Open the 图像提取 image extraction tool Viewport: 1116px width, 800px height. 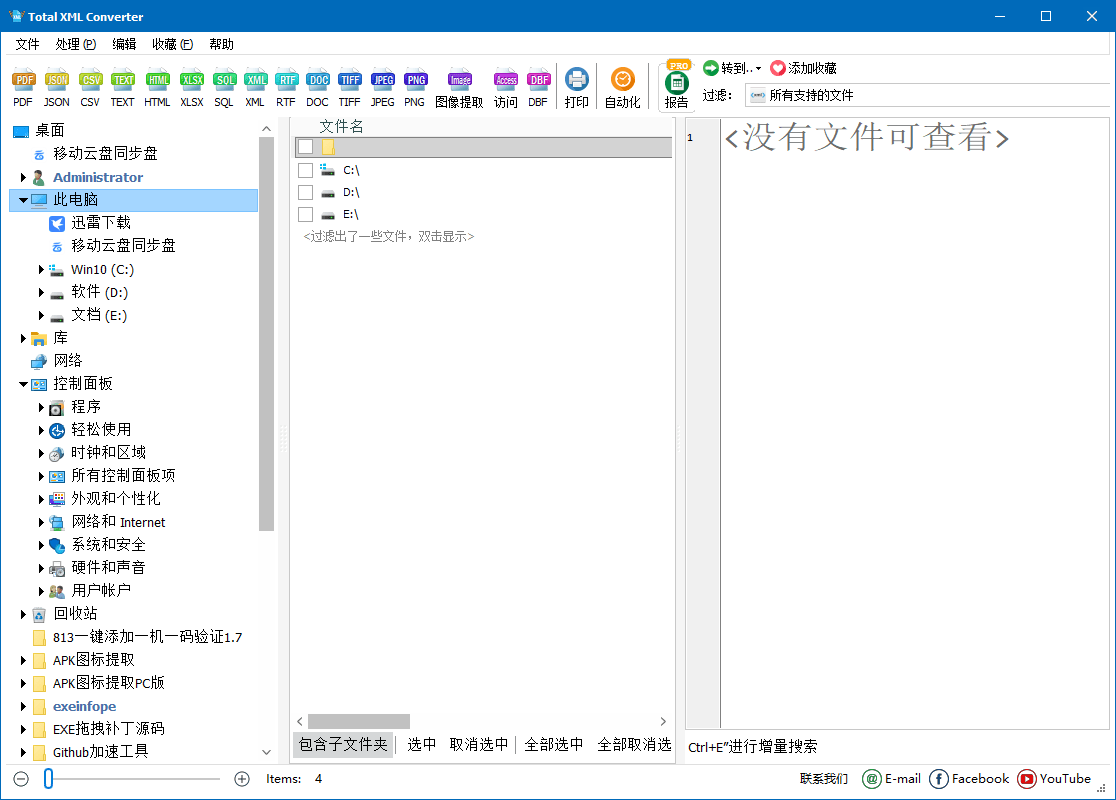459,88
